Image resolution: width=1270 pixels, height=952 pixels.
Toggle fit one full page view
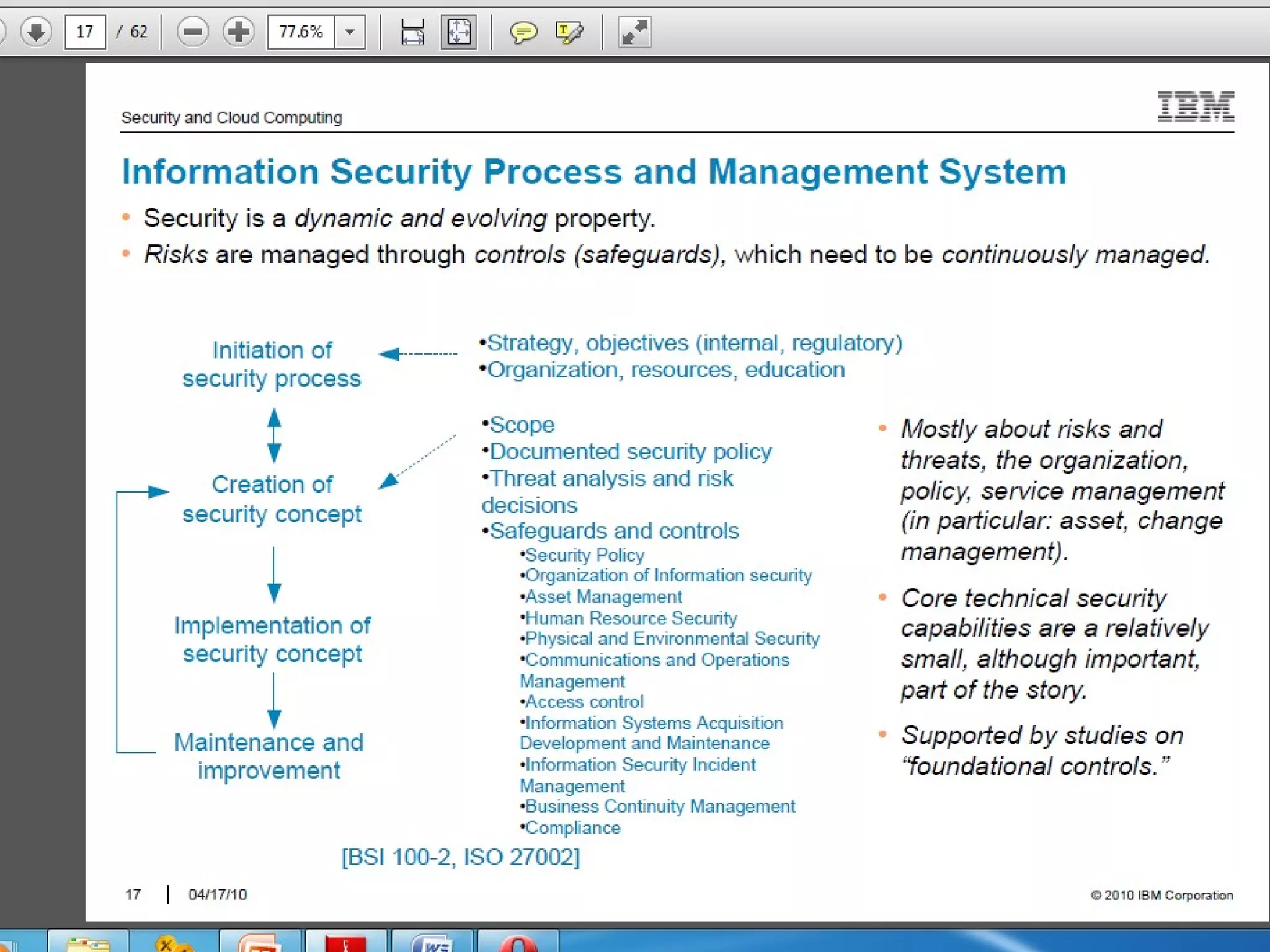(x=459, y=32)
